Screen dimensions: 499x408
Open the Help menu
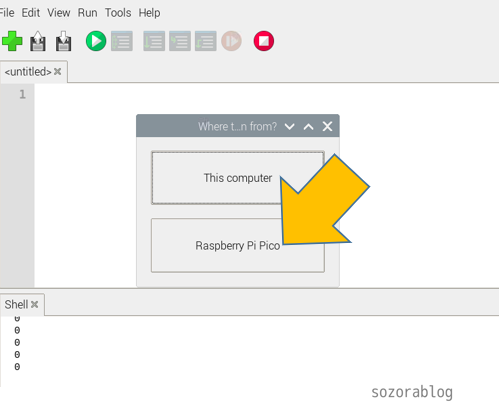pos(149,13)
